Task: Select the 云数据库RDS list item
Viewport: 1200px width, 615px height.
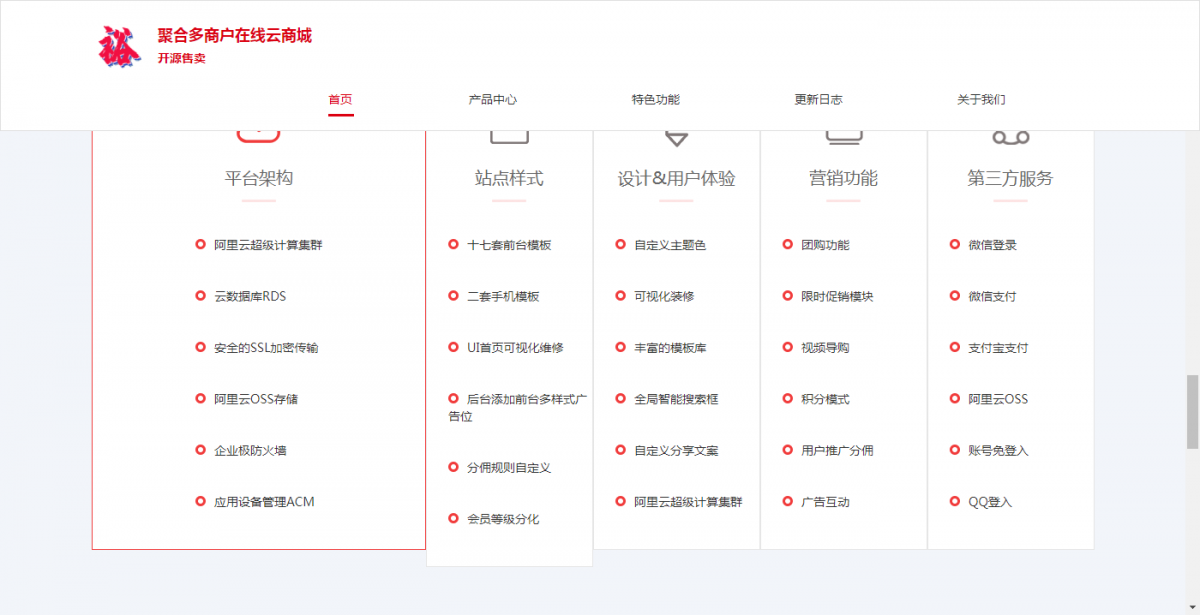Action: click(250, 296)
